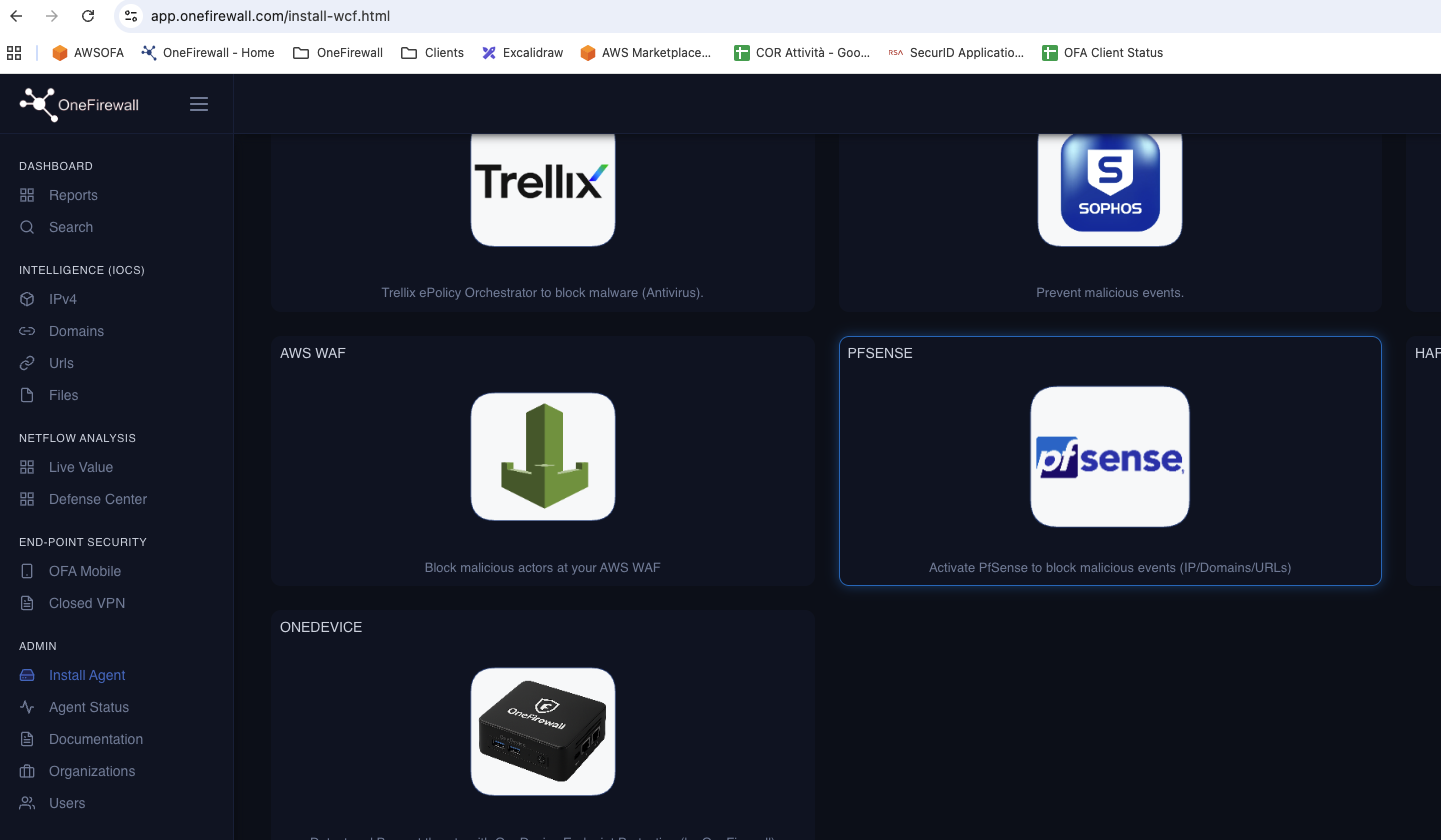Click 'Prevent malicious events.' text
The image size is (1441, 840).
[1110, 293]
